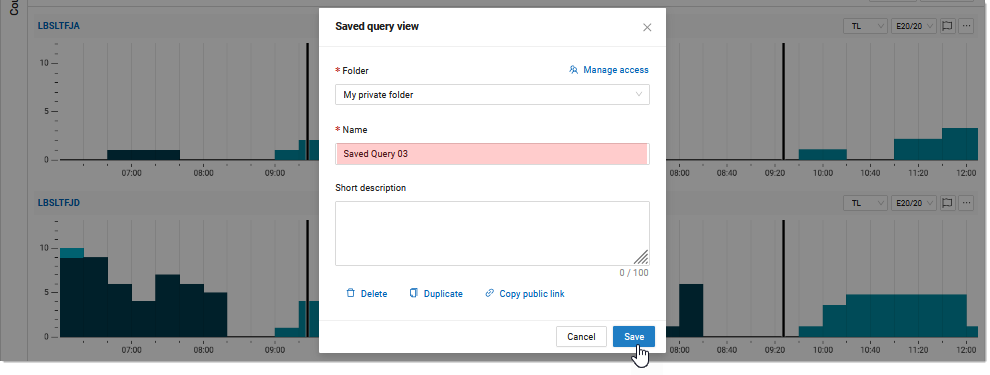The height and width of the screenshot is (375, 990).
Task: Click the flag icon on LBSLTFJD chart
Action: (x=947, y=203)
